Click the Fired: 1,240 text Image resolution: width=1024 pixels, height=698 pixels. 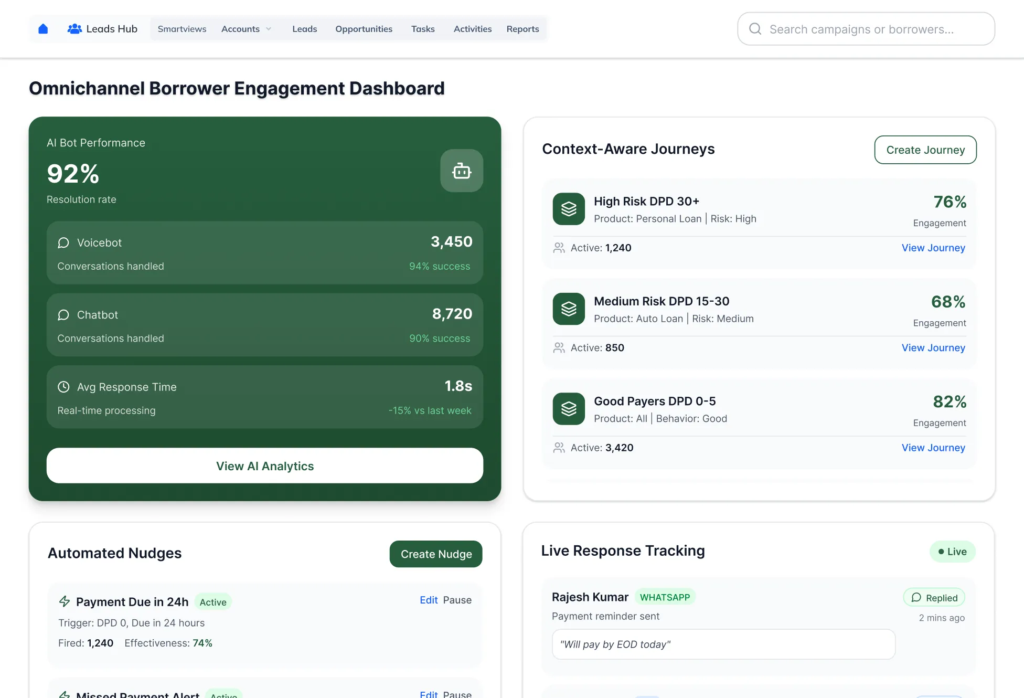86,643
